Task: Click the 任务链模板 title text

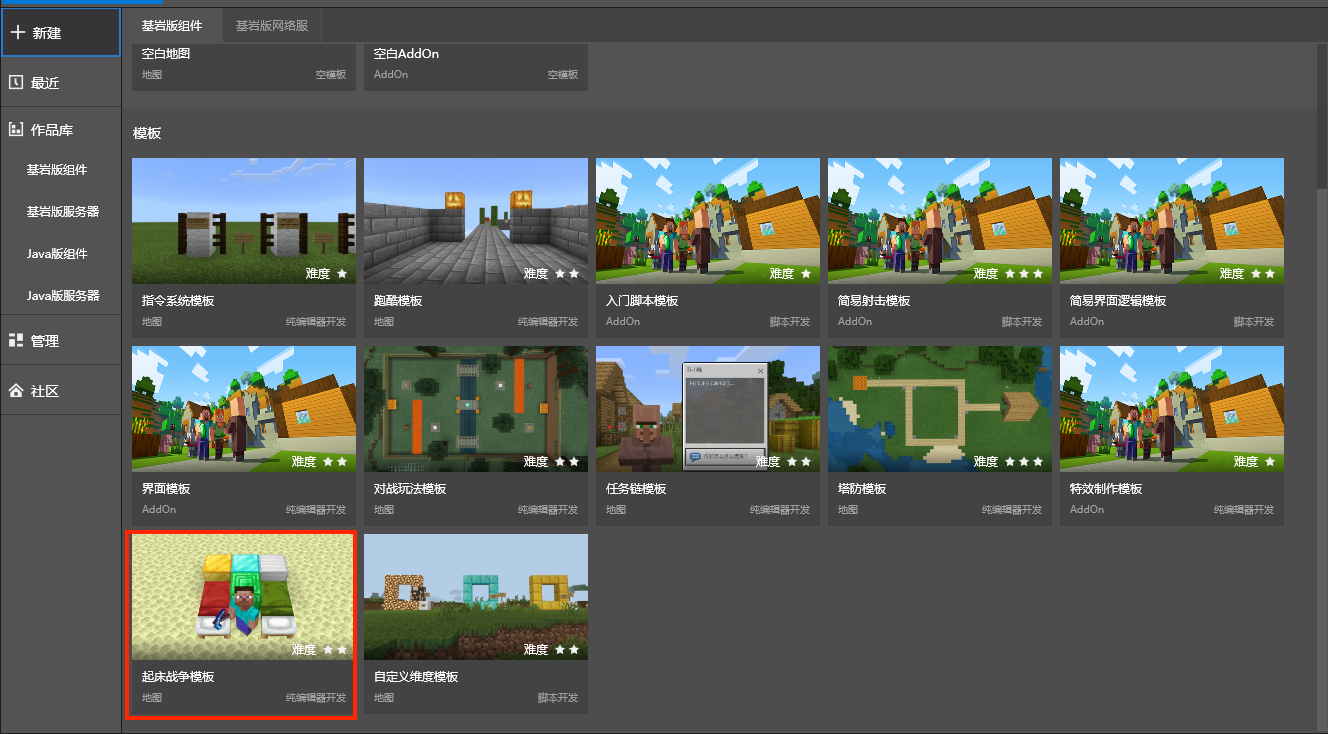Action: (x=636, y=489)
